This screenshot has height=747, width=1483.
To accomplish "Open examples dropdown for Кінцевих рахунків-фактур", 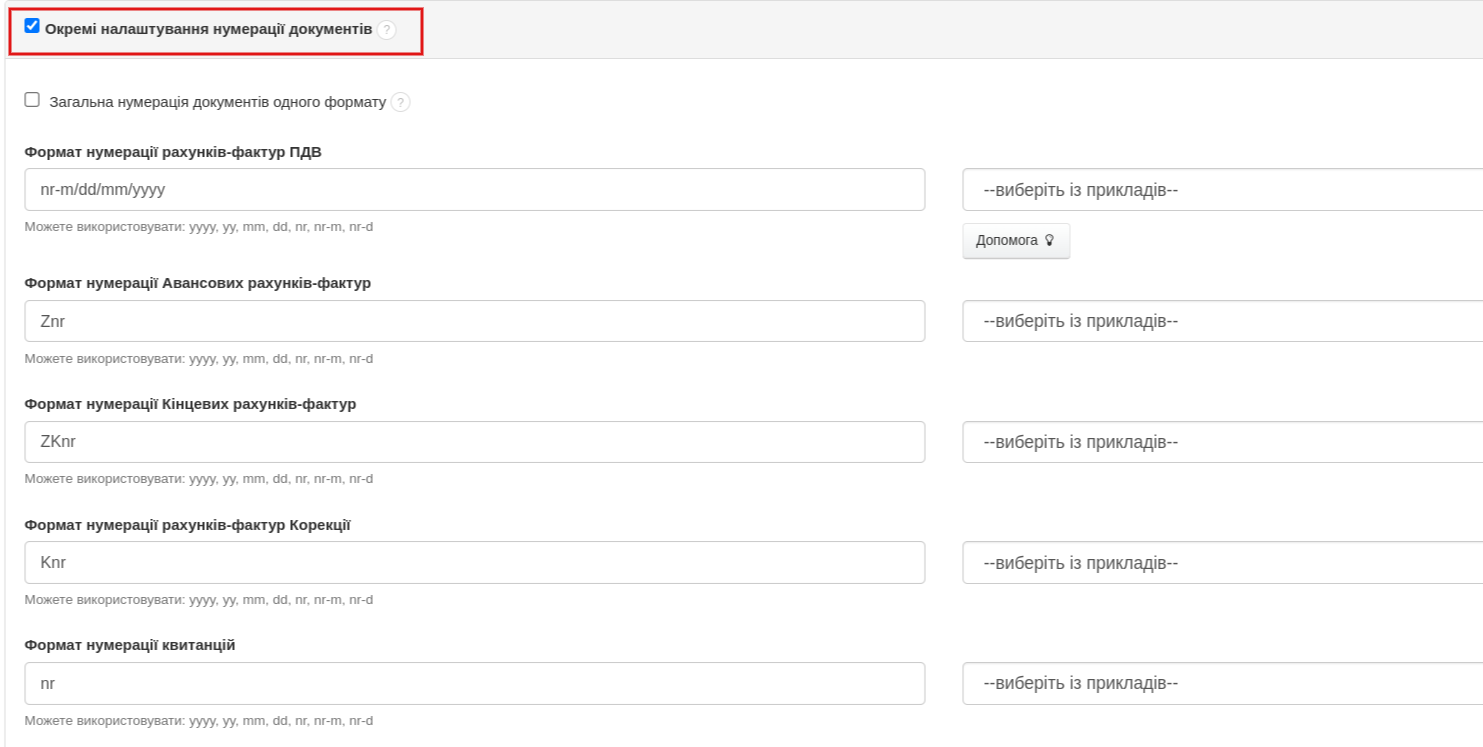I will (x=1222, y=442).
